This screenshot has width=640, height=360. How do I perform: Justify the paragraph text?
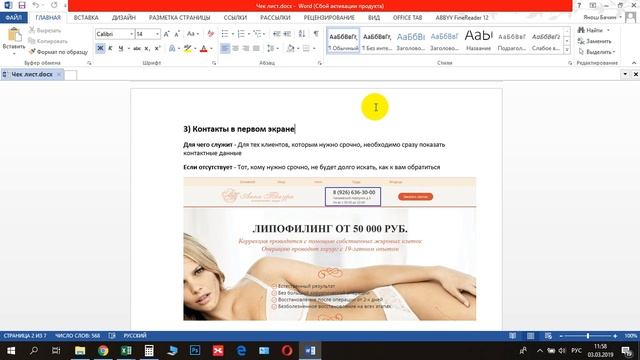256,49
